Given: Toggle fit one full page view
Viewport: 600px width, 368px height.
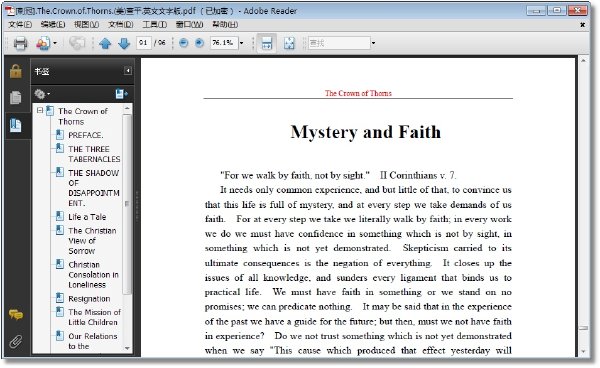Looking at the screenshot, I should 289,43.
